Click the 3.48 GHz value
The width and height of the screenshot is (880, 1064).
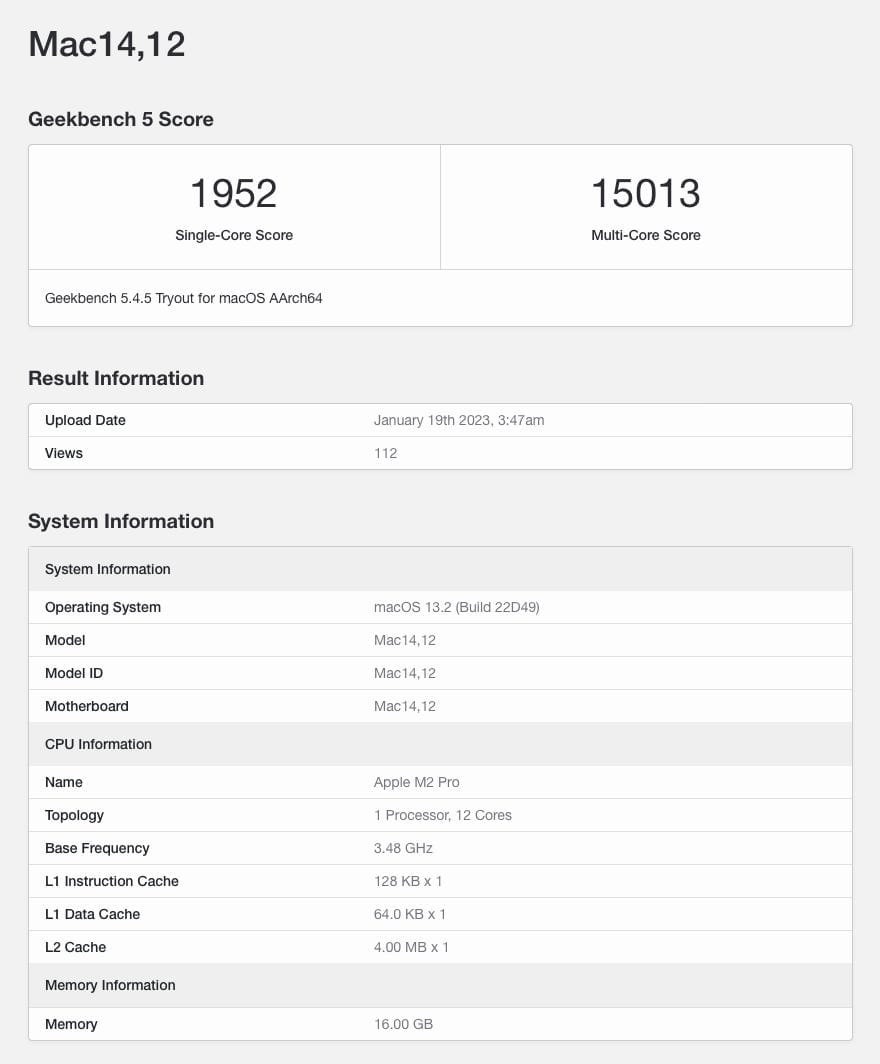click(x=403, y=848)
